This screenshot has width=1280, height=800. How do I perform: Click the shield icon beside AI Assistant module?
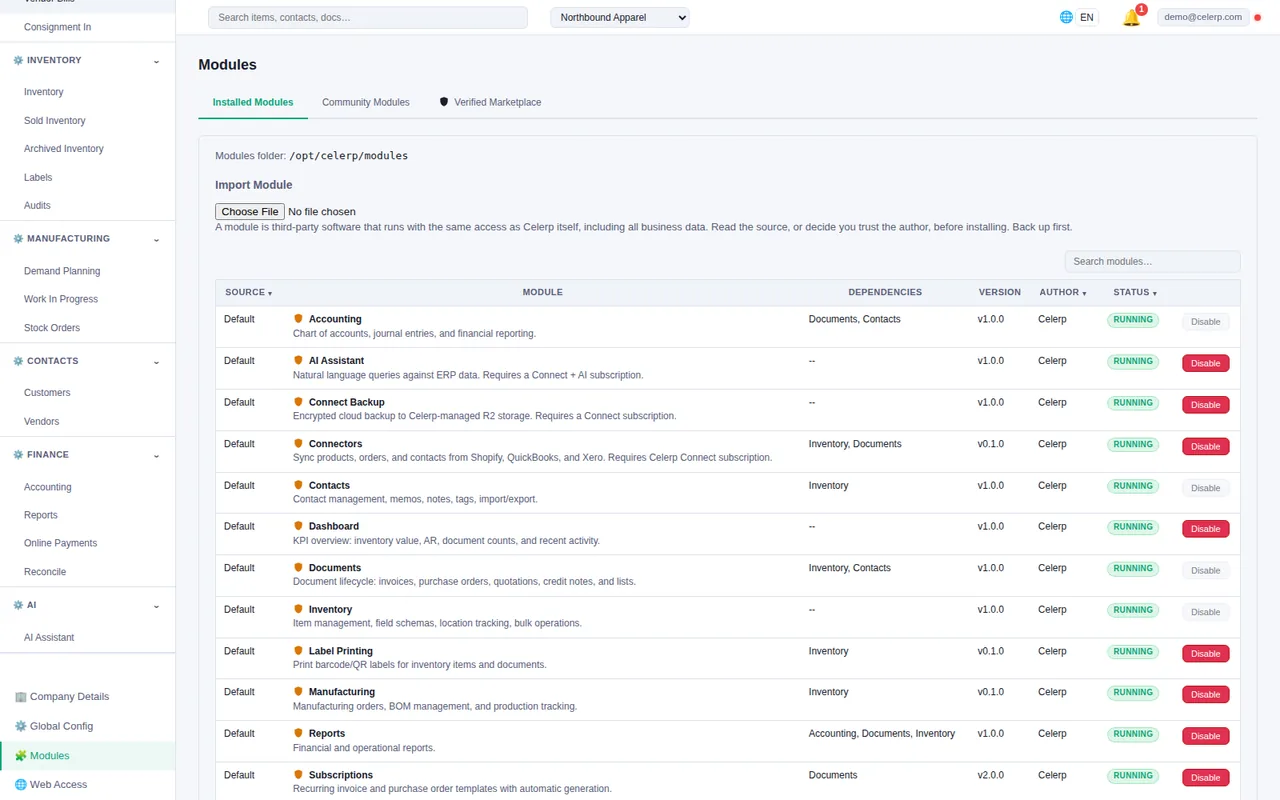[x=298, y=360]
